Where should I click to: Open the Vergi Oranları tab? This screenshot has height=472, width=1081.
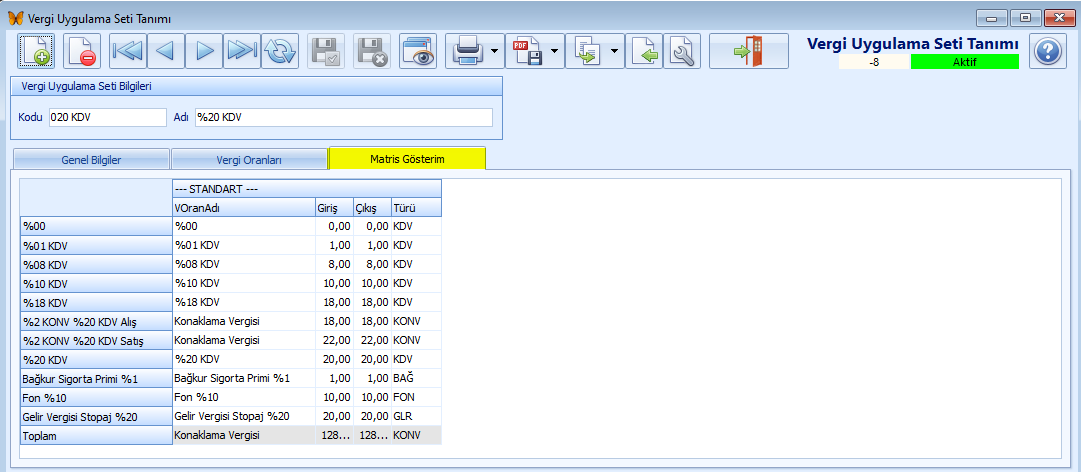tap(249, 159)
